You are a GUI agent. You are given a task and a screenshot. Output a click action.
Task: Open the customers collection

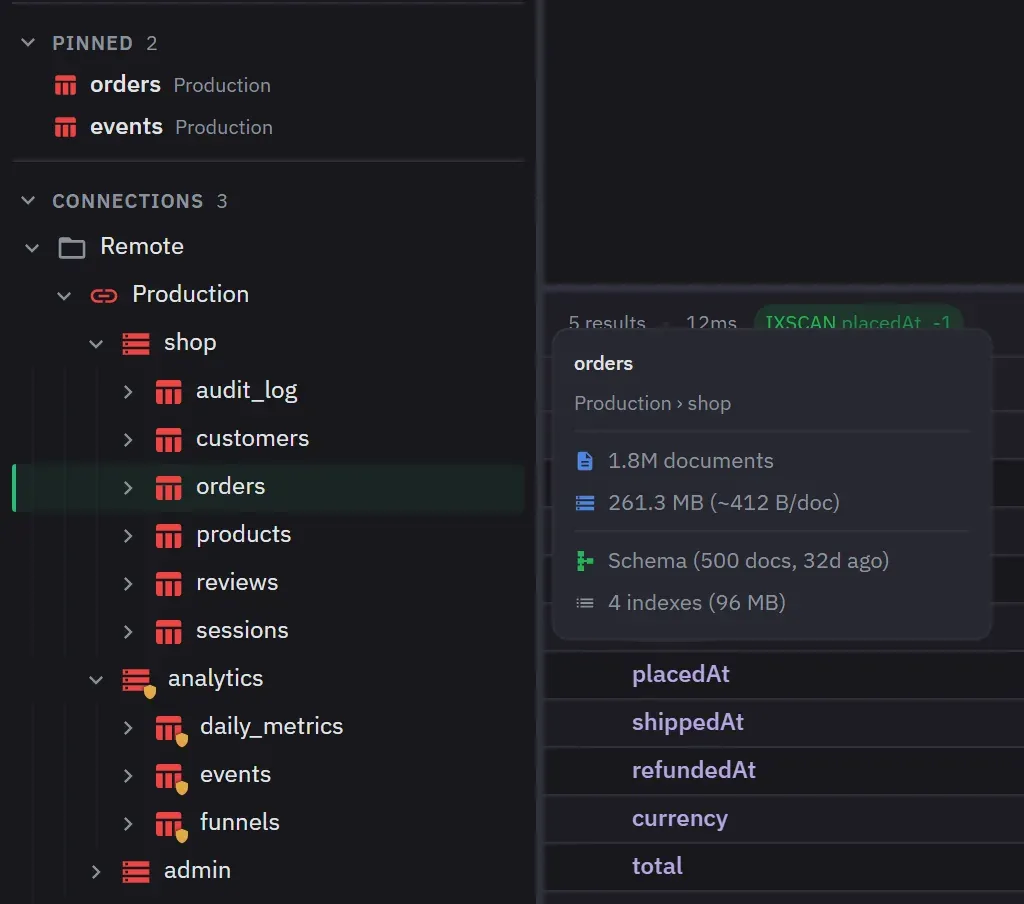tap(253, 438)
